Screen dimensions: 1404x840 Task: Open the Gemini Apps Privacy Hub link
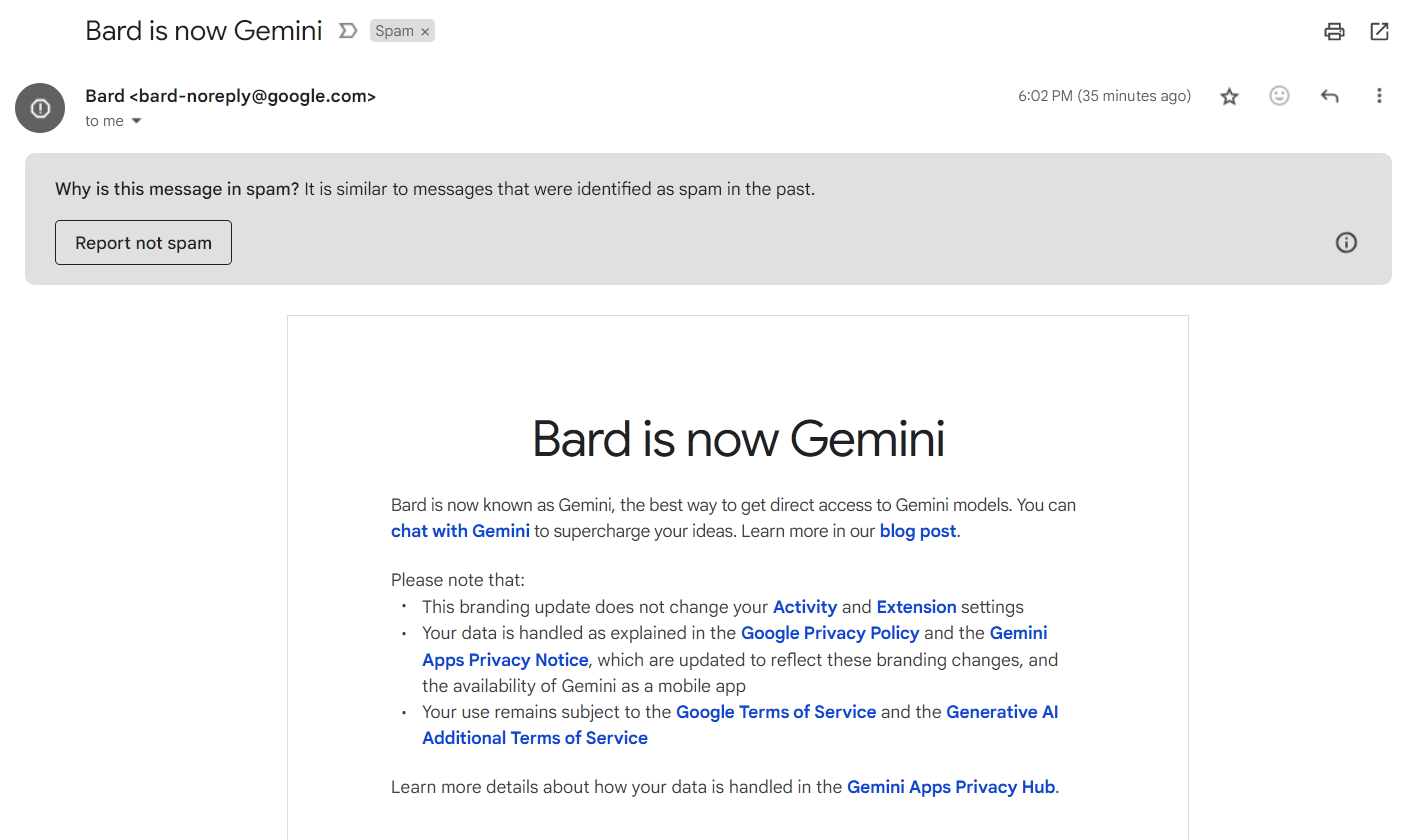[951, 787]
